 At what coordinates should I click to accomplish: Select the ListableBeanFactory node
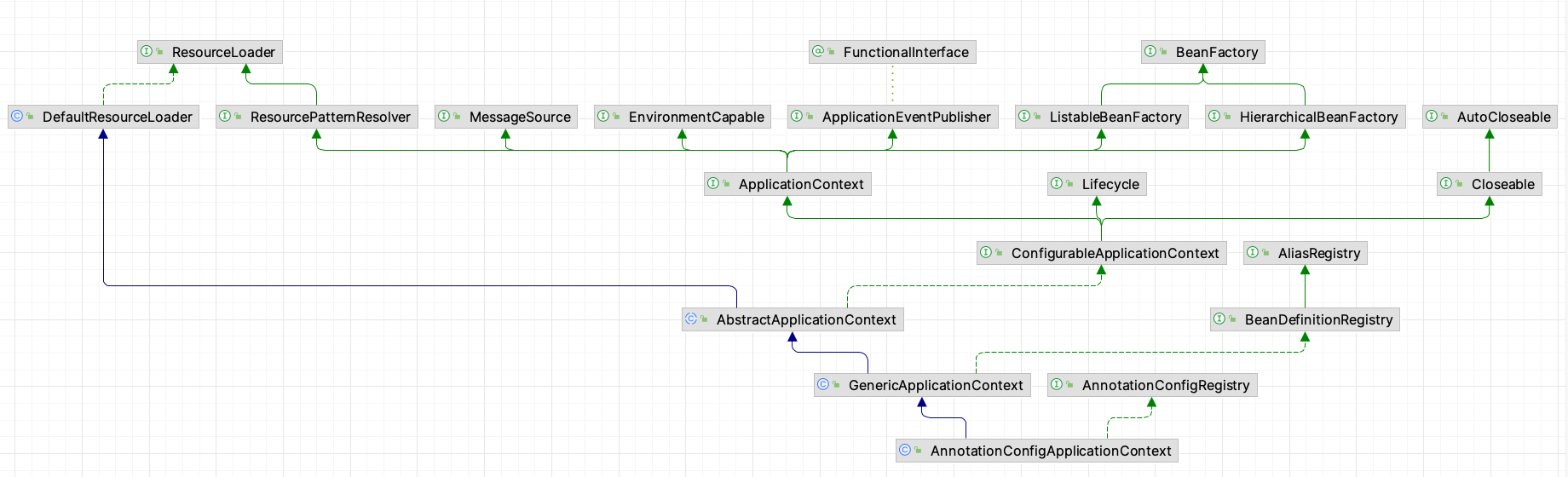pos(1114,118)
